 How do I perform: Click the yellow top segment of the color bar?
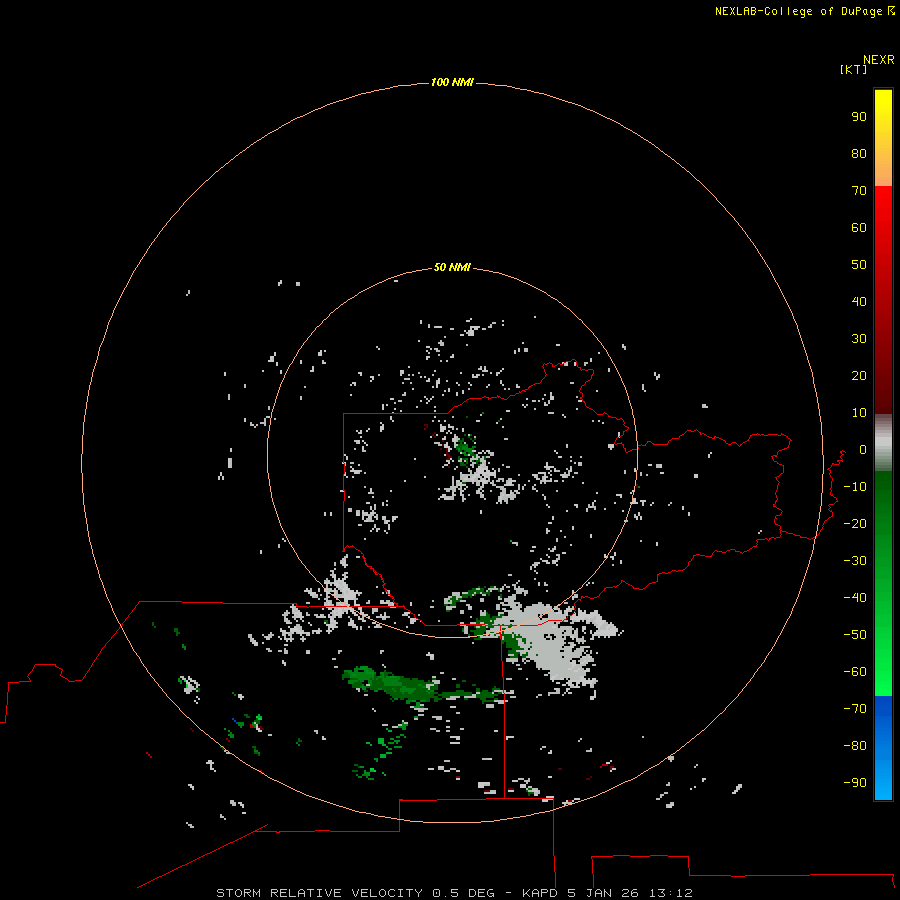883,138
